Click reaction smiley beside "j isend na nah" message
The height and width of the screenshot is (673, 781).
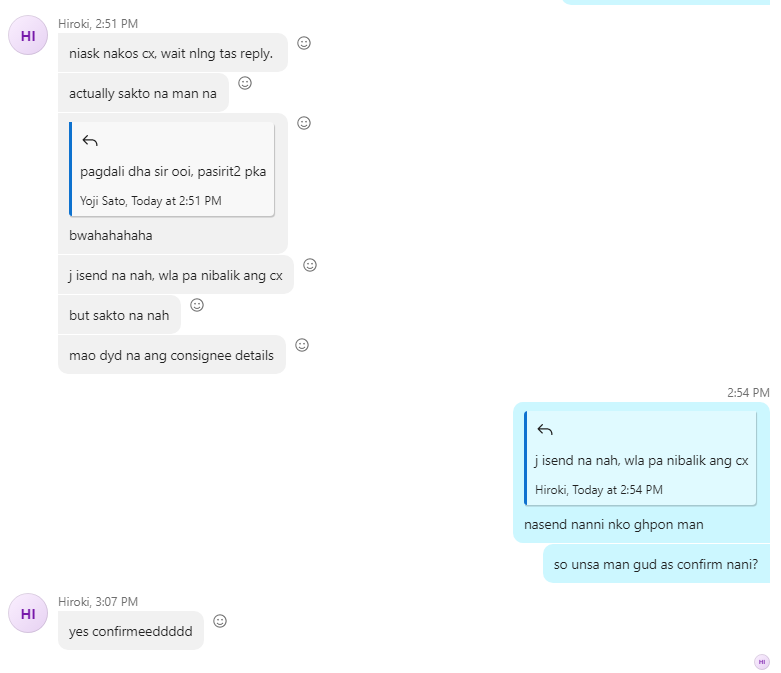pos(310,265)
